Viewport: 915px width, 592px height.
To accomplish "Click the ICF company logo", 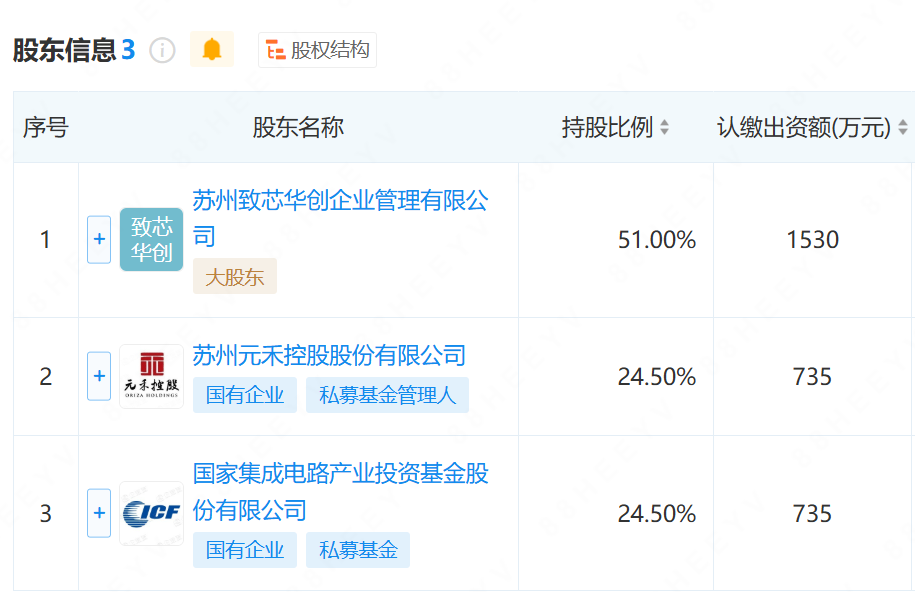I will 152,513.
